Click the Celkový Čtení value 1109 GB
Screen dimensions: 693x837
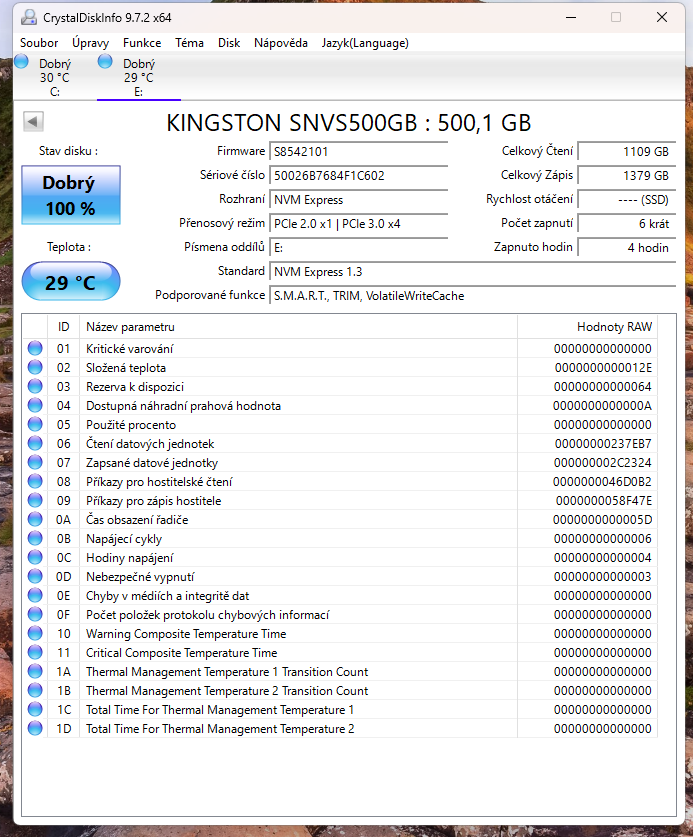click(x=627, y=152)
